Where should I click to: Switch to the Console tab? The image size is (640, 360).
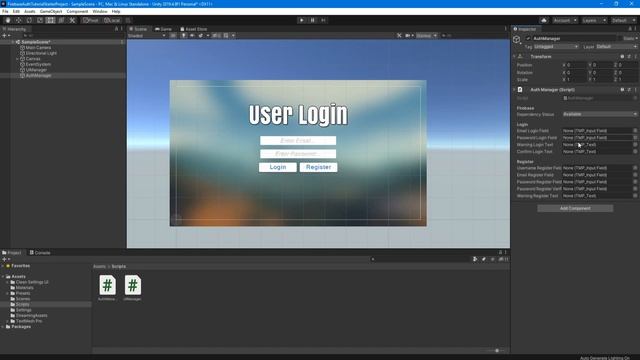pyautogui.click(x=40, y=253)
